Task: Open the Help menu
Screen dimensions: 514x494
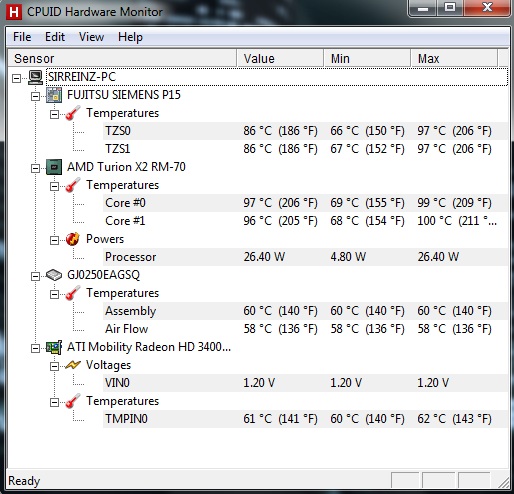Action: (130, 37)
